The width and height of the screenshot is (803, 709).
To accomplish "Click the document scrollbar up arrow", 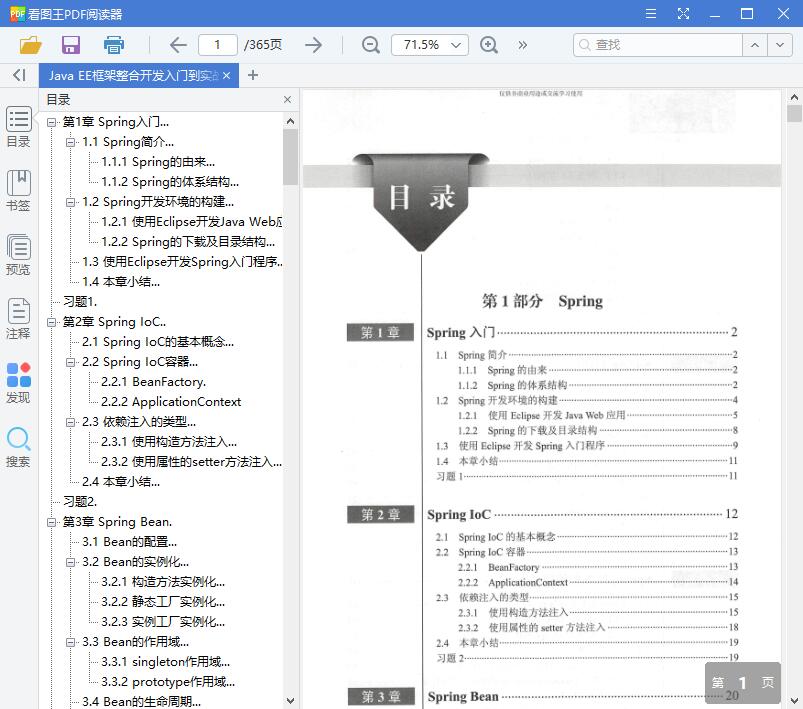I will 794,97.
